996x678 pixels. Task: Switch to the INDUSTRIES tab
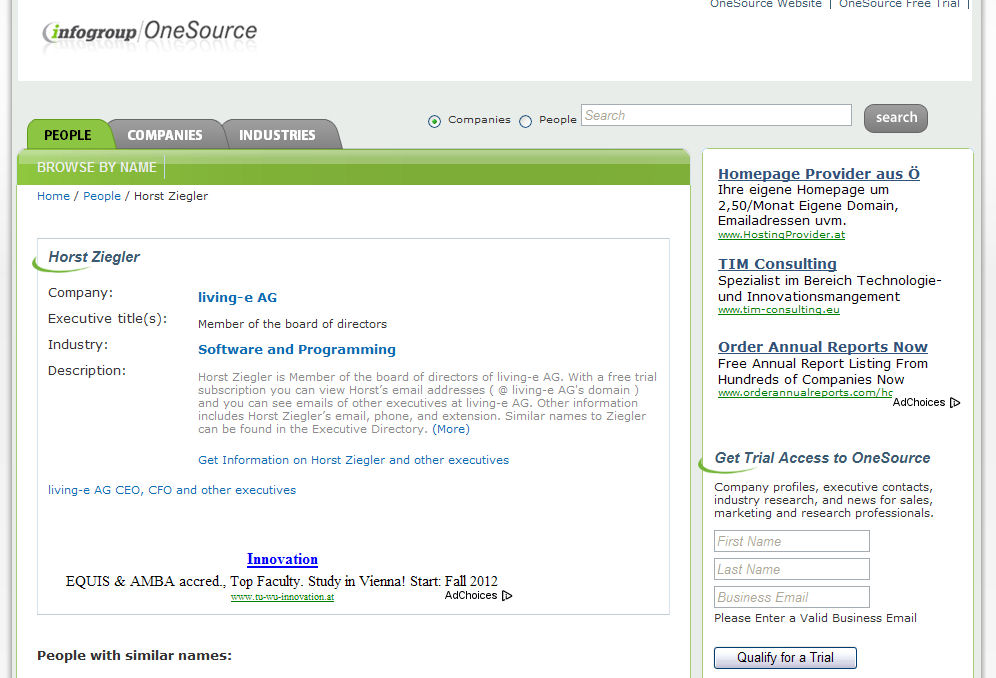coord(277,135)
